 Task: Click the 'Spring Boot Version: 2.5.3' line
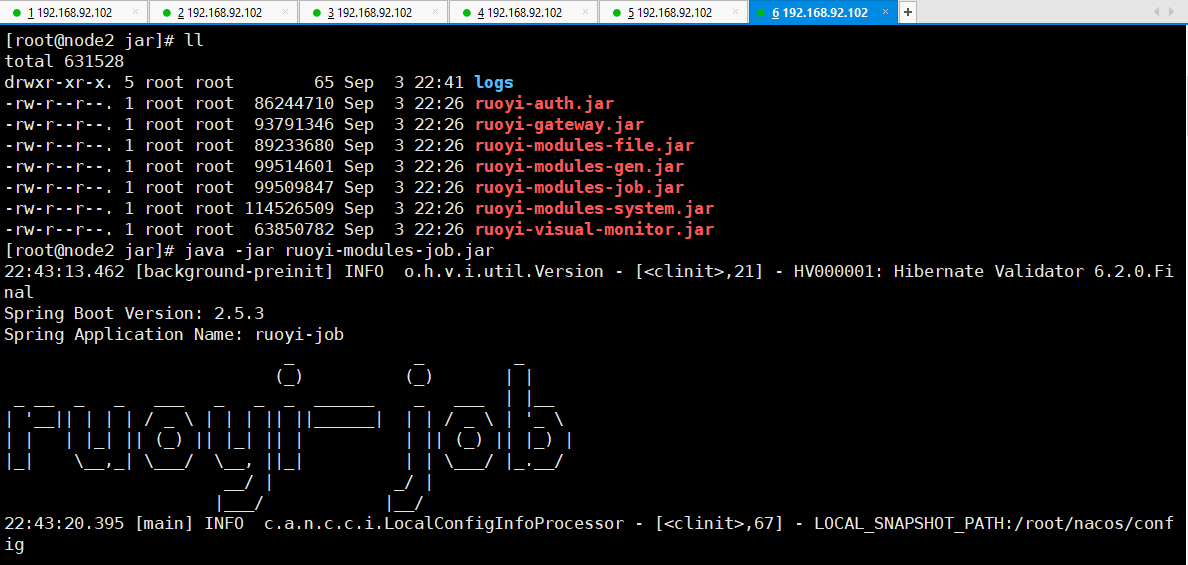(134, 313)
